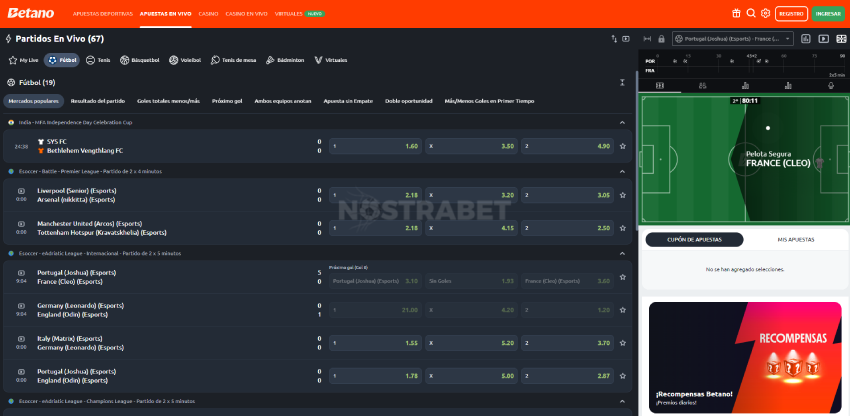Viewport: 850px width, 416px height.
Task: Bet on Italy (Matrix) at 1.55
Action: click(x=375, y=343)
